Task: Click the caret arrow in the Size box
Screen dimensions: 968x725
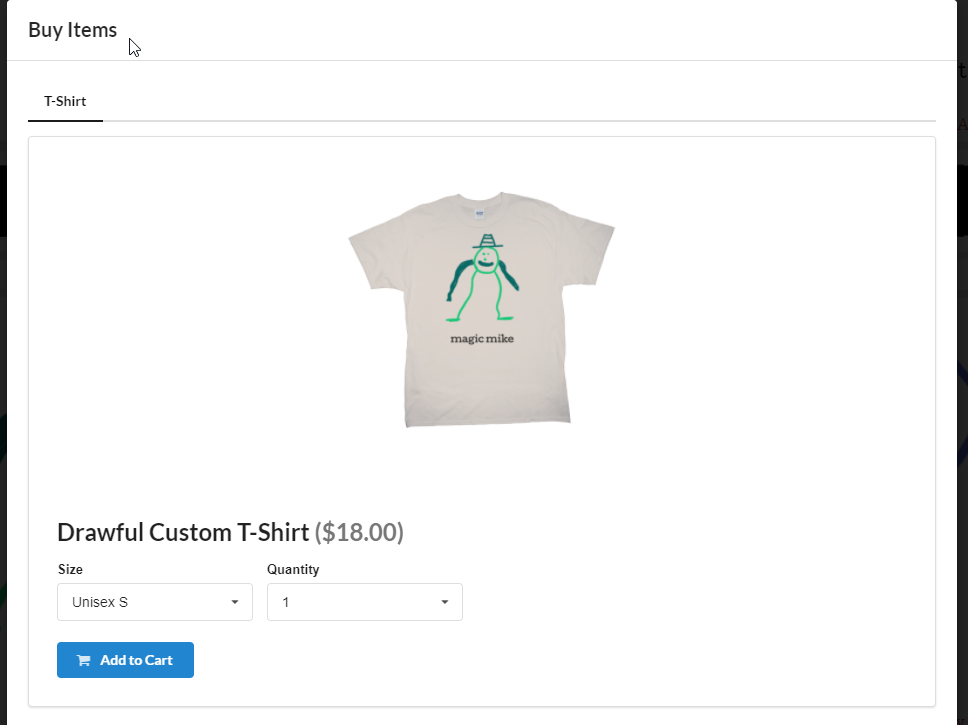Action: 235,602
